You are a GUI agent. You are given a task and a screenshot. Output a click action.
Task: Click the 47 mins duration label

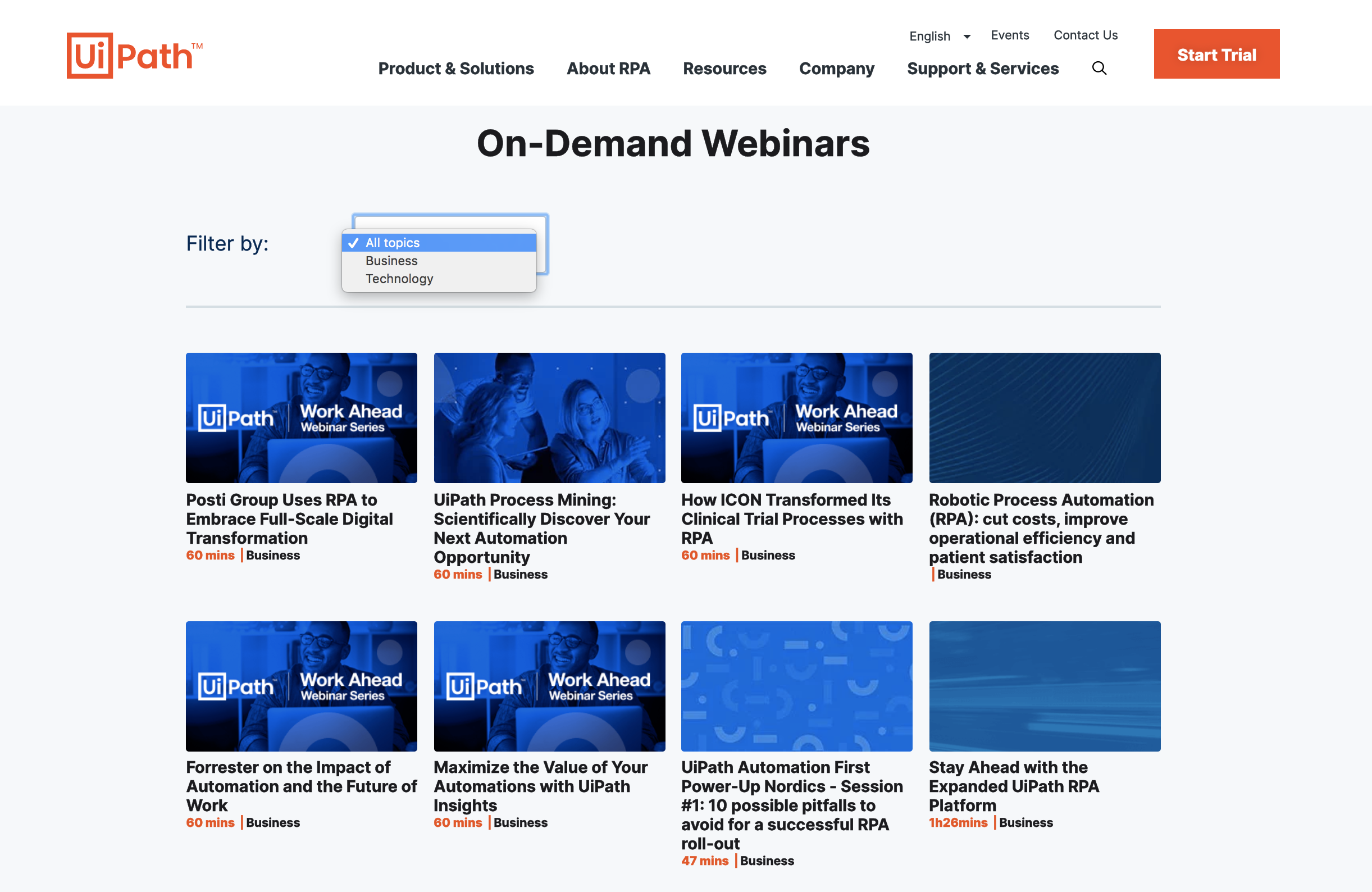tap(705, 861)
